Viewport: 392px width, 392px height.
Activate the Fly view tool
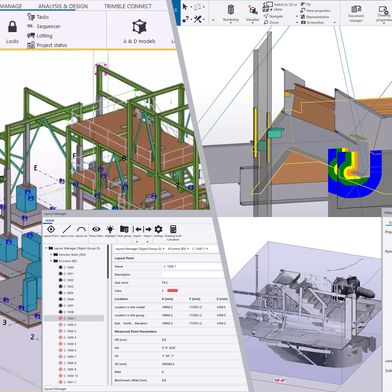pyautogui.click(x=306, y=4)
